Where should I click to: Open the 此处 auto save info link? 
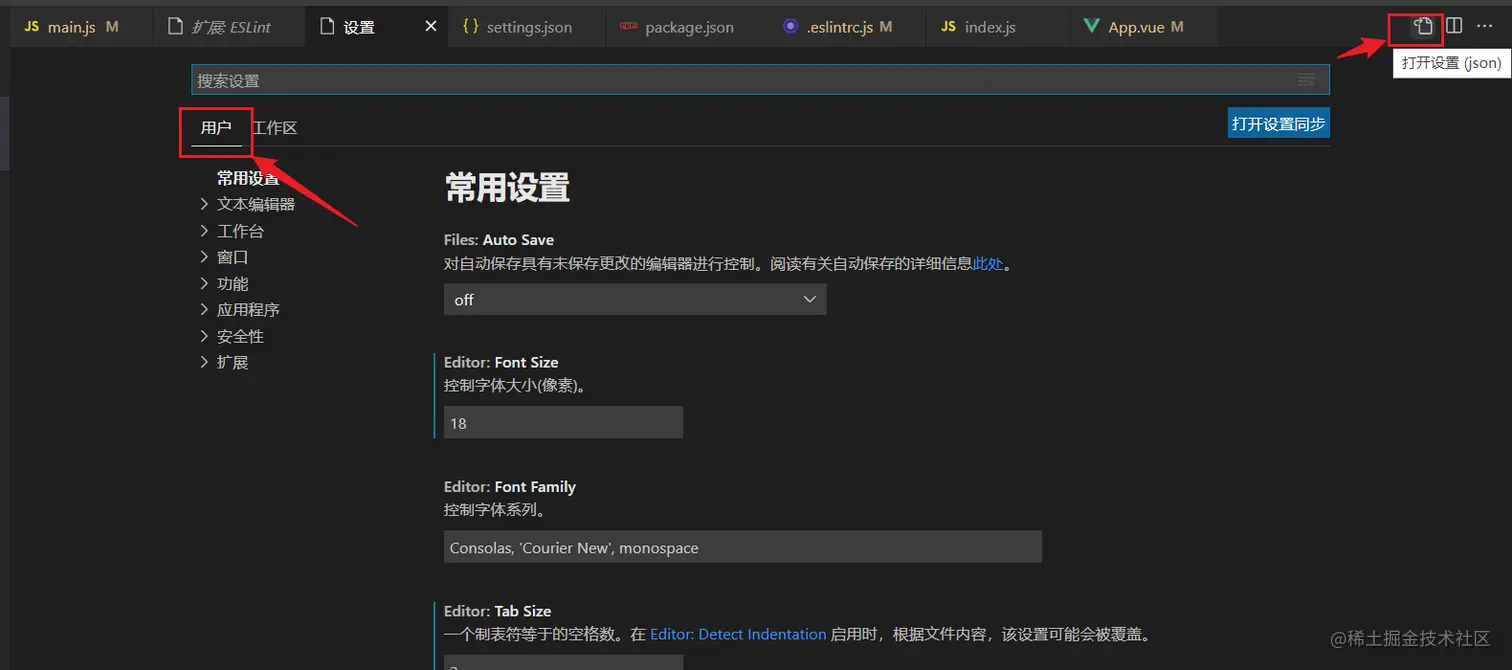(x=987, y=263)
